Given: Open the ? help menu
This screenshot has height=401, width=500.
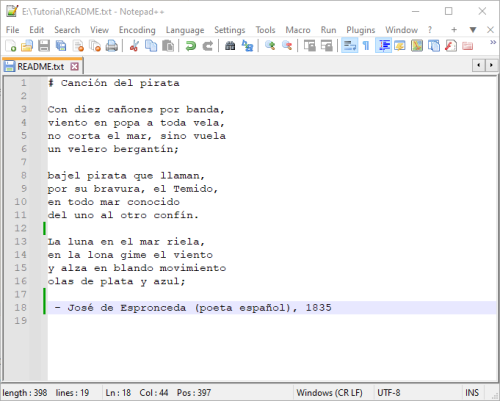Looking at the screenshot, I should (x=430, y=30).
